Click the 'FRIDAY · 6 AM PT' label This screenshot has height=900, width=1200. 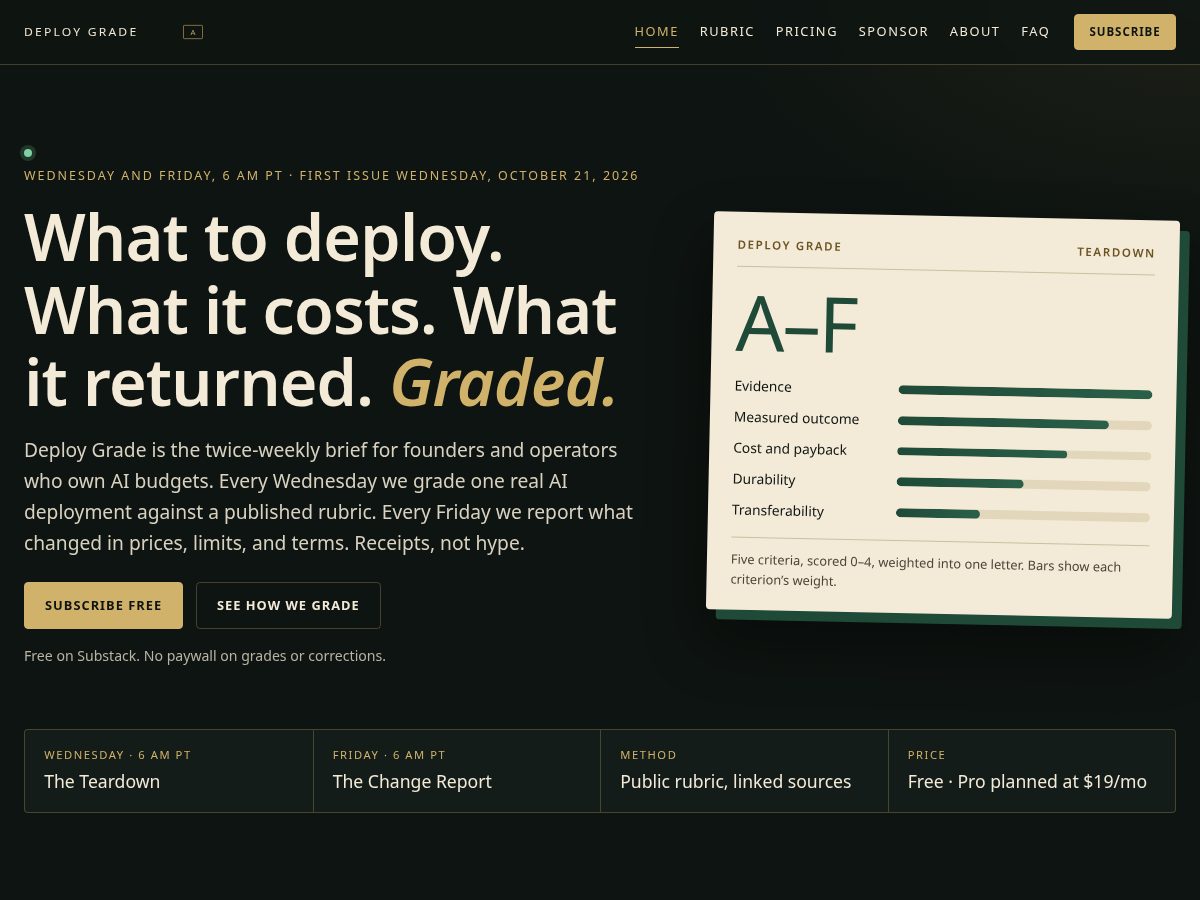click(389, 755)
